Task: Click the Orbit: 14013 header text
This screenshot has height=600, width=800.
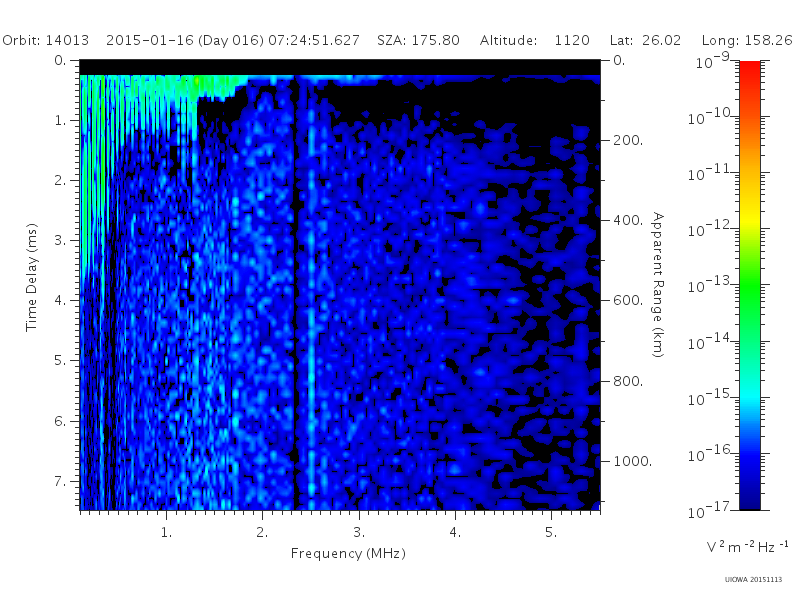Action: (x=45, y=40)
